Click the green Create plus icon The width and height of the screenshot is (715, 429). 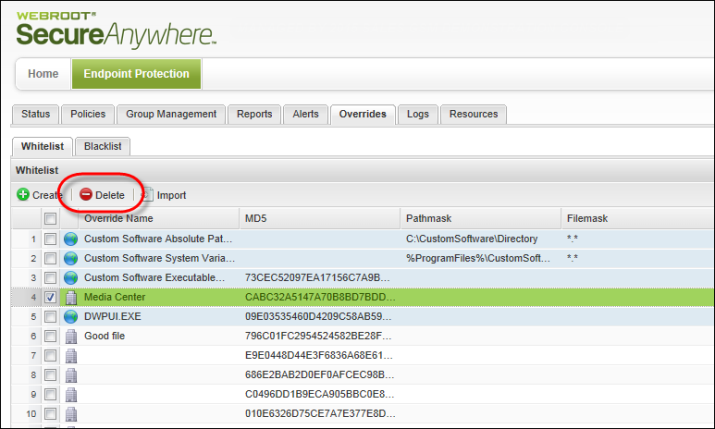pos(23,195)
